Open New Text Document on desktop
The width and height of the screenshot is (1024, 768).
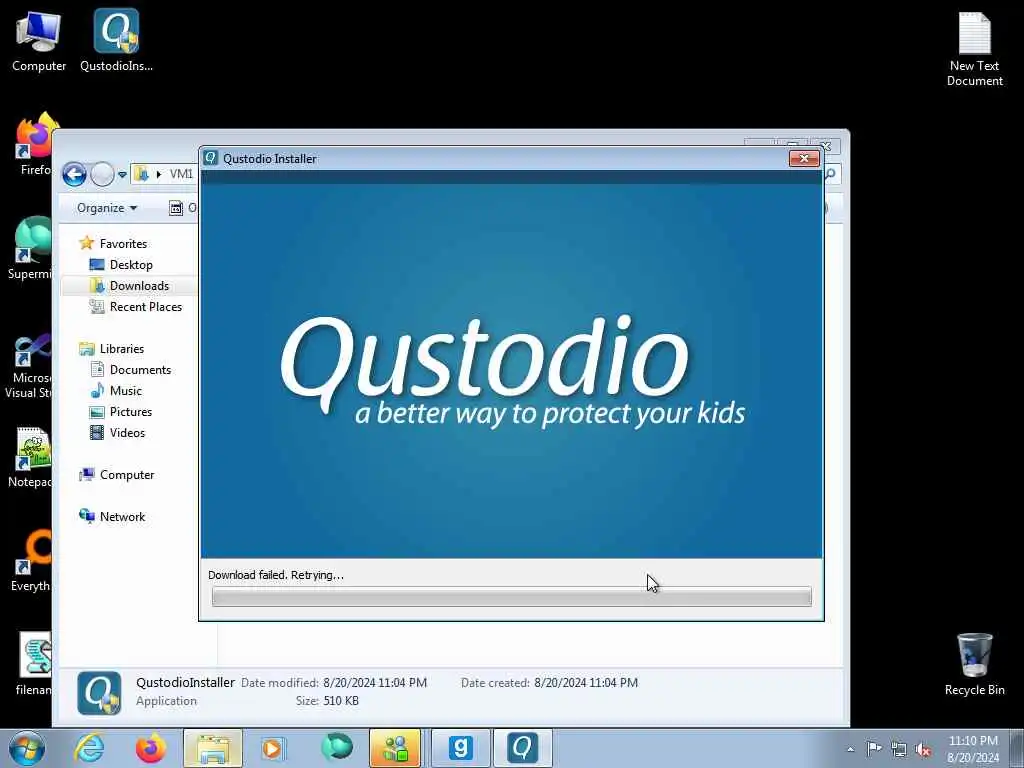coord(974,49)
